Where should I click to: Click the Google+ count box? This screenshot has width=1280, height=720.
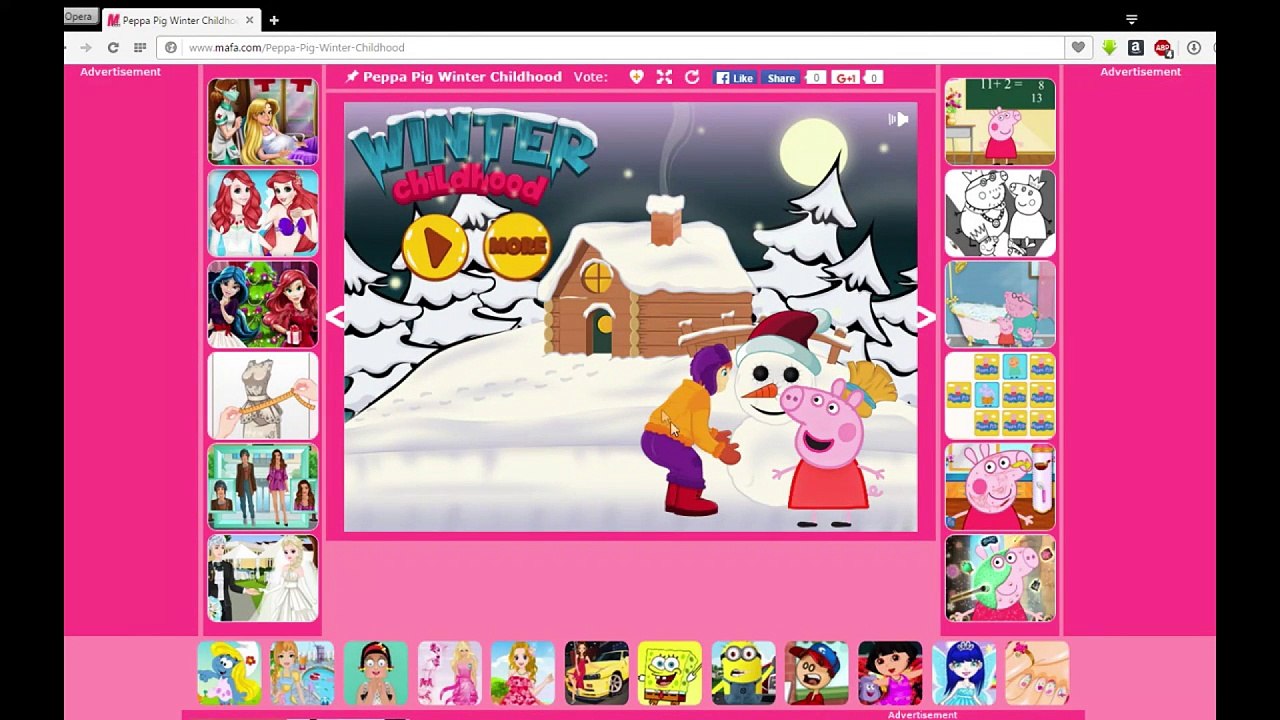pyautogui.click(x=874, y=78)
